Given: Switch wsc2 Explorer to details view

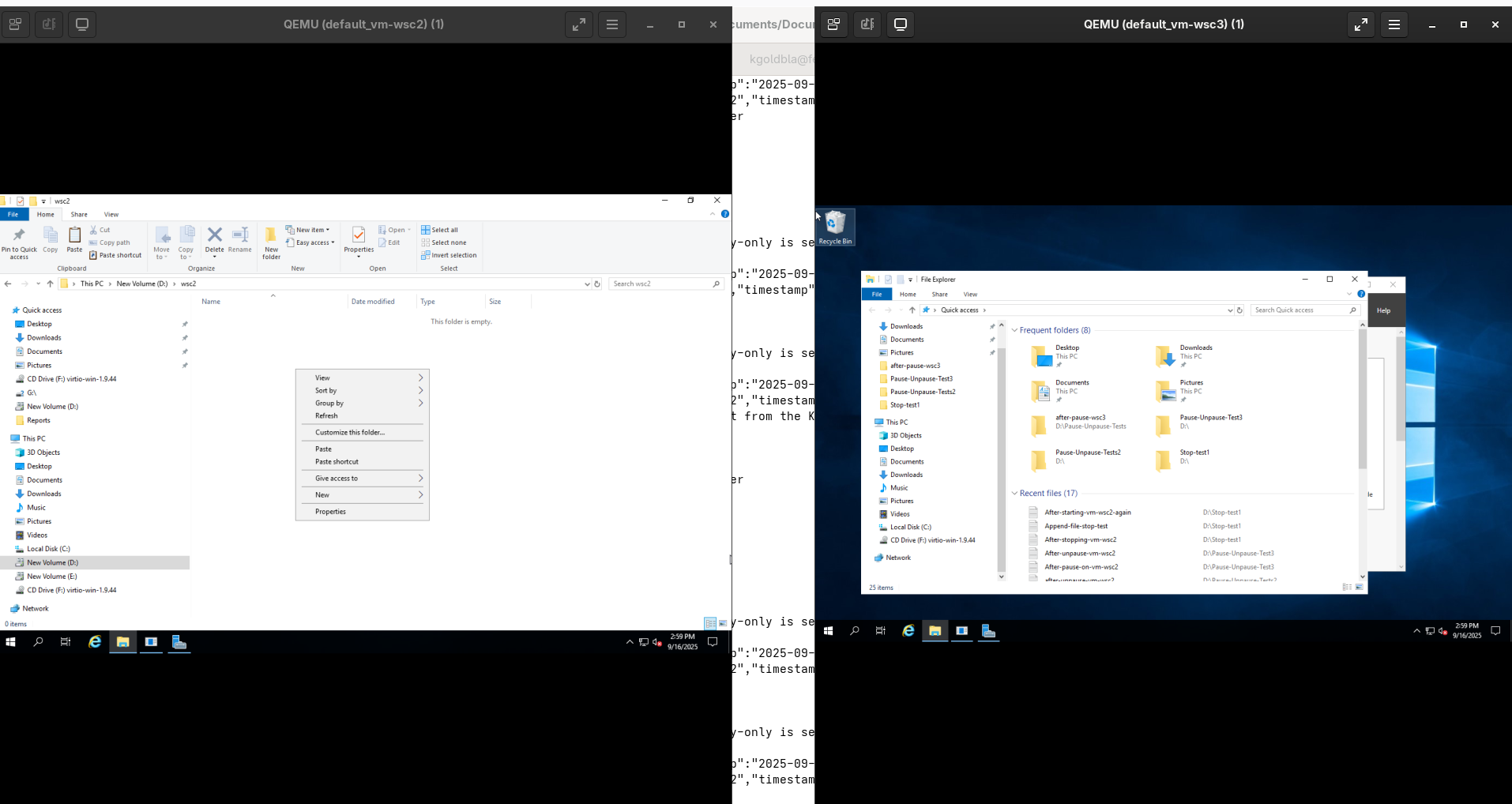Looking at the screenshot, I should coord(710,623).
